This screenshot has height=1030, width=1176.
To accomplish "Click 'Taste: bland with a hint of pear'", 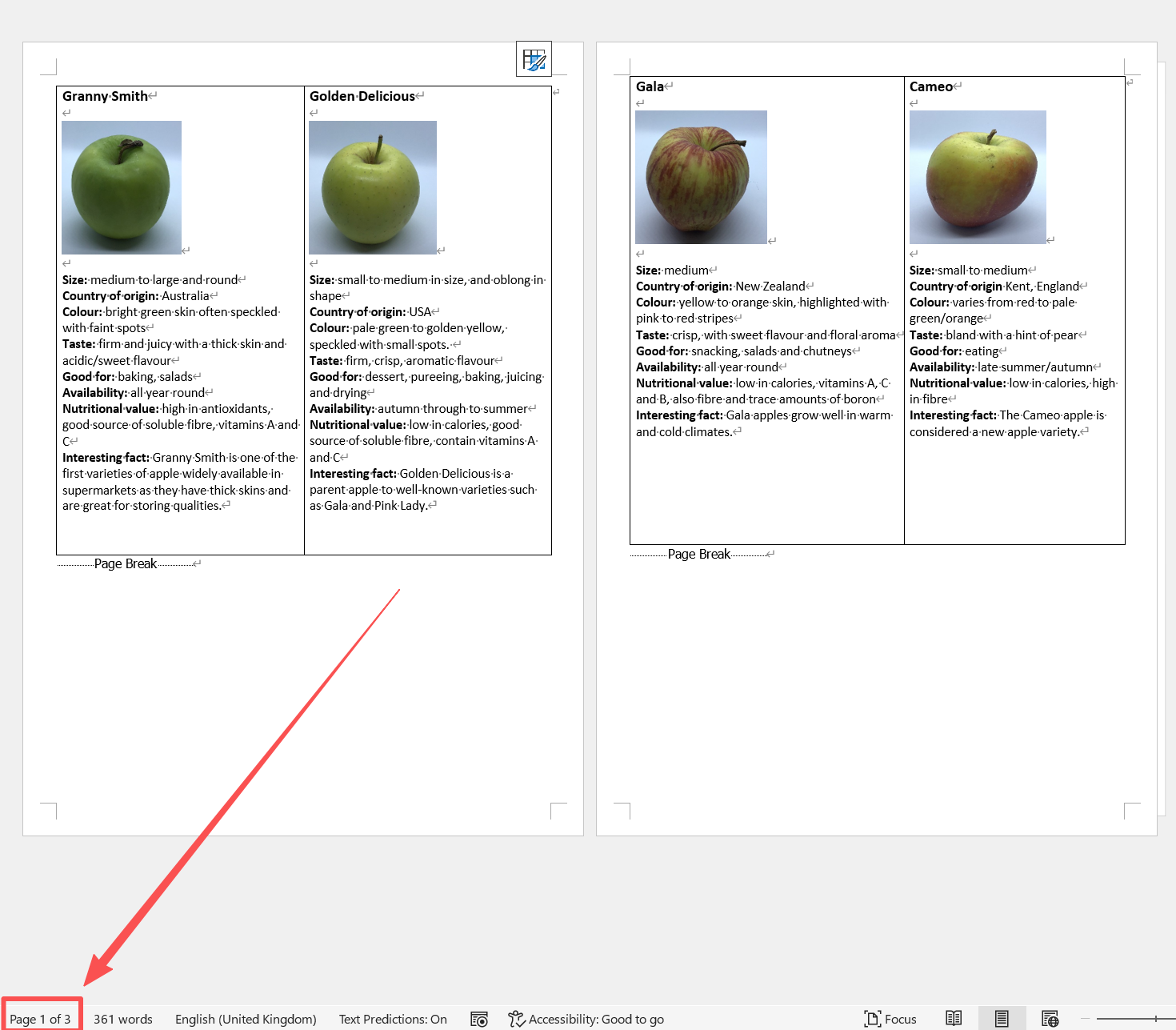I will (994, 335).
